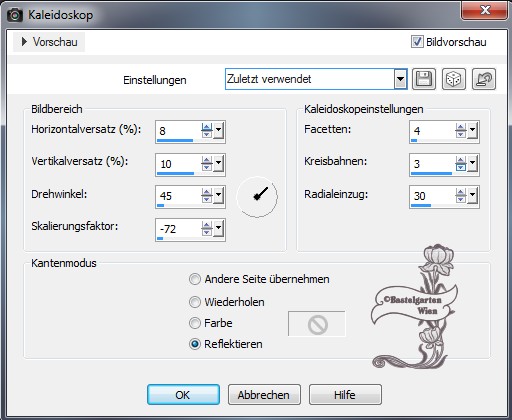Image resolution: width=512 pixels, height=420 pixels.
Task: Click the save preset floppy disk icon
Action: tap(424, 79)
